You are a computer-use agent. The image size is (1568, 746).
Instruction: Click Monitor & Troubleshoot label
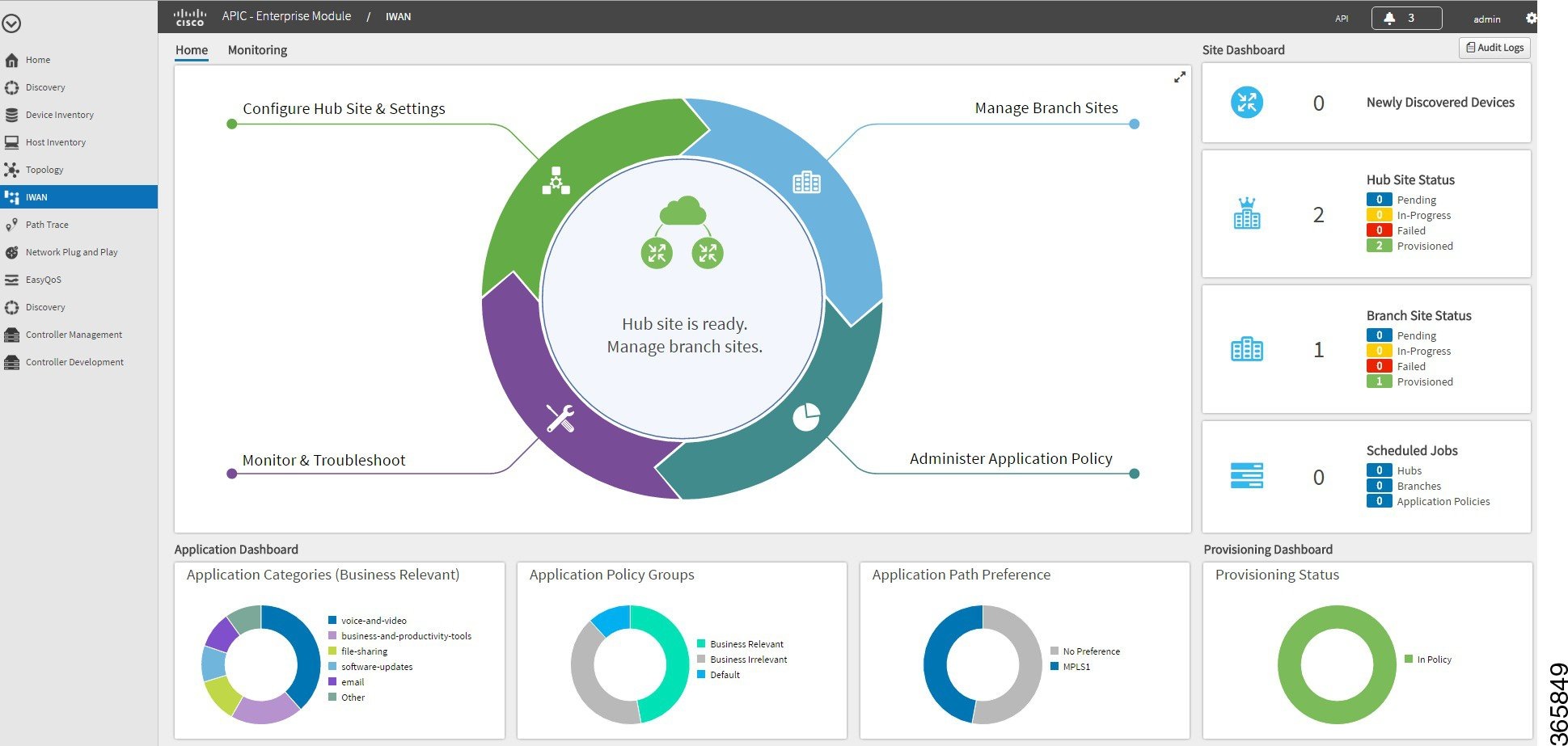(x=323, y=460)
